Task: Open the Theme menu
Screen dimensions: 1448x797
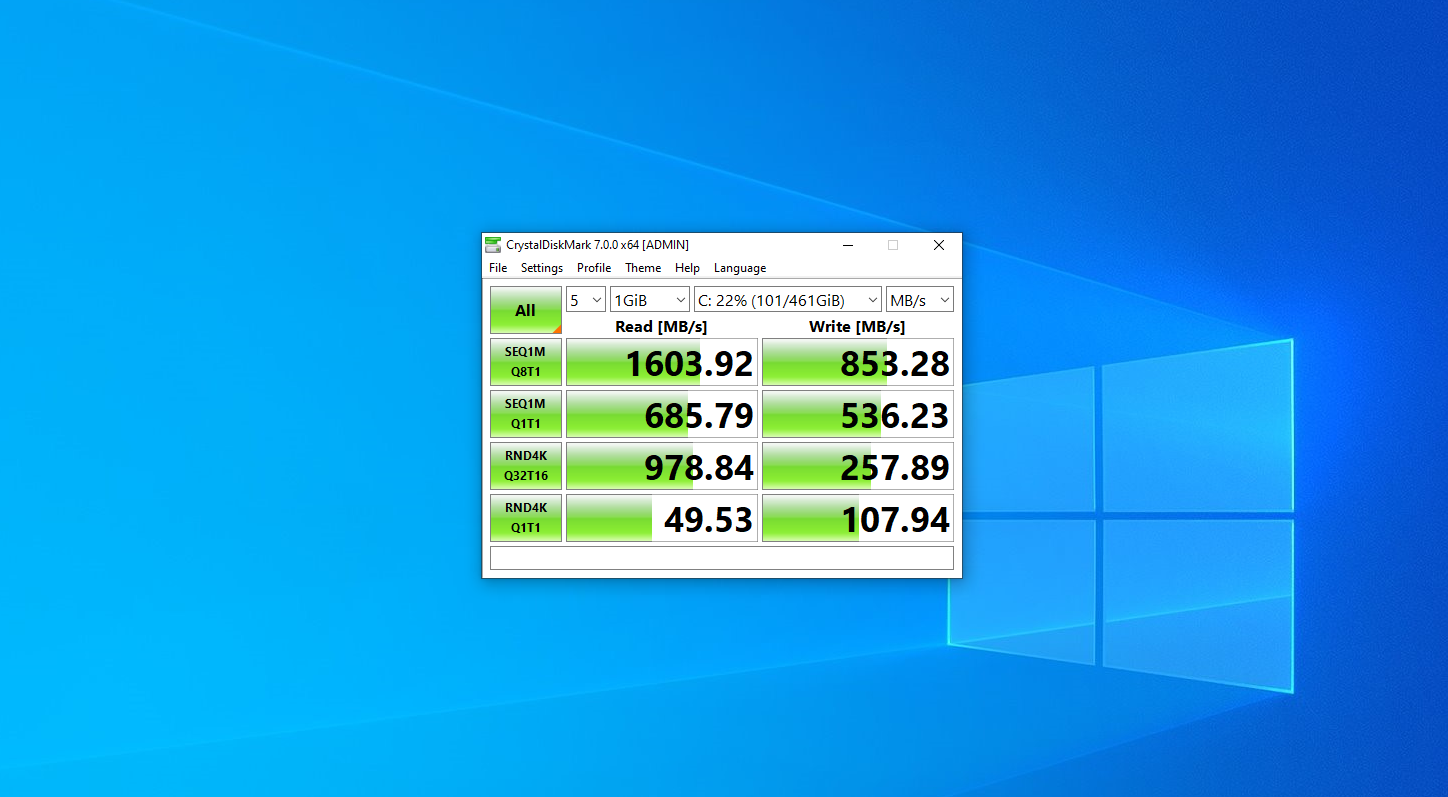Action: tap(643, 268)
